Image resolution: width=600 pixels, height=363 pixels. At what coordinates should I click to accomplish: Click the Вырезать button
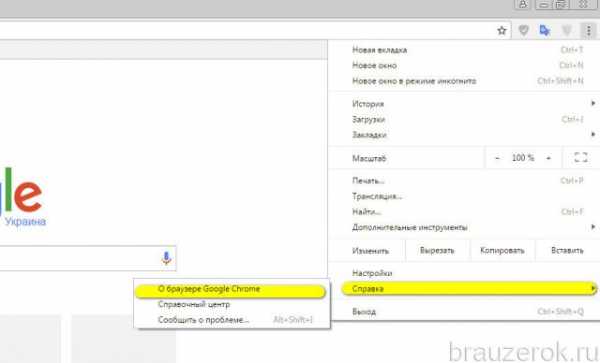(x=437, y=251)
